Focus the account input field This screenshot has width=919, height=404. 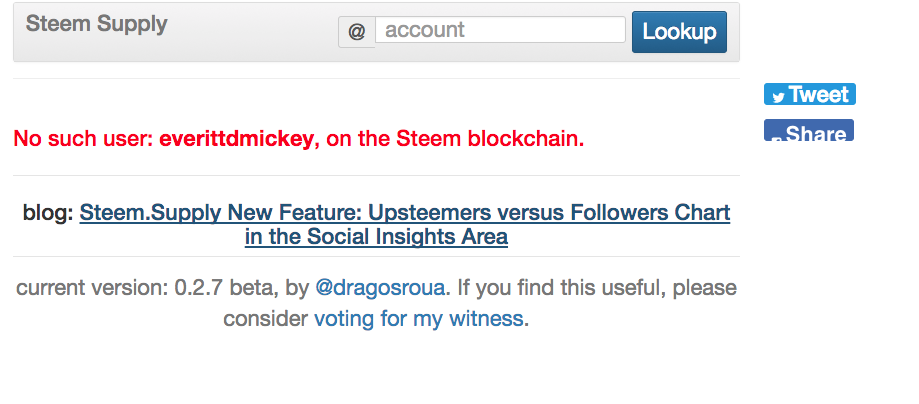501,29
